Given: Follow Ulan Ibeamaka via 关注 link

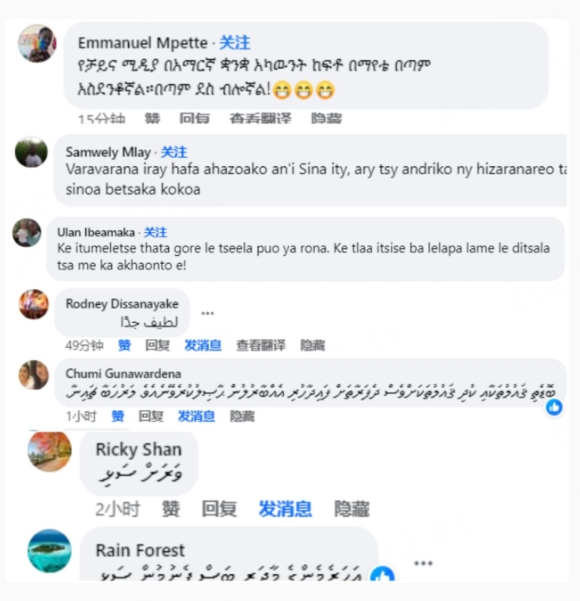Looking at the screenshot, I should tap(155, 232).
